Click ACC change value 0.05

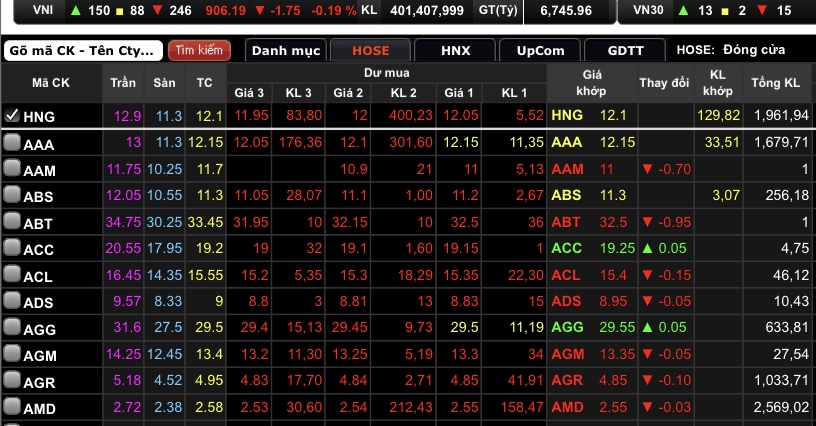(672, 248)
